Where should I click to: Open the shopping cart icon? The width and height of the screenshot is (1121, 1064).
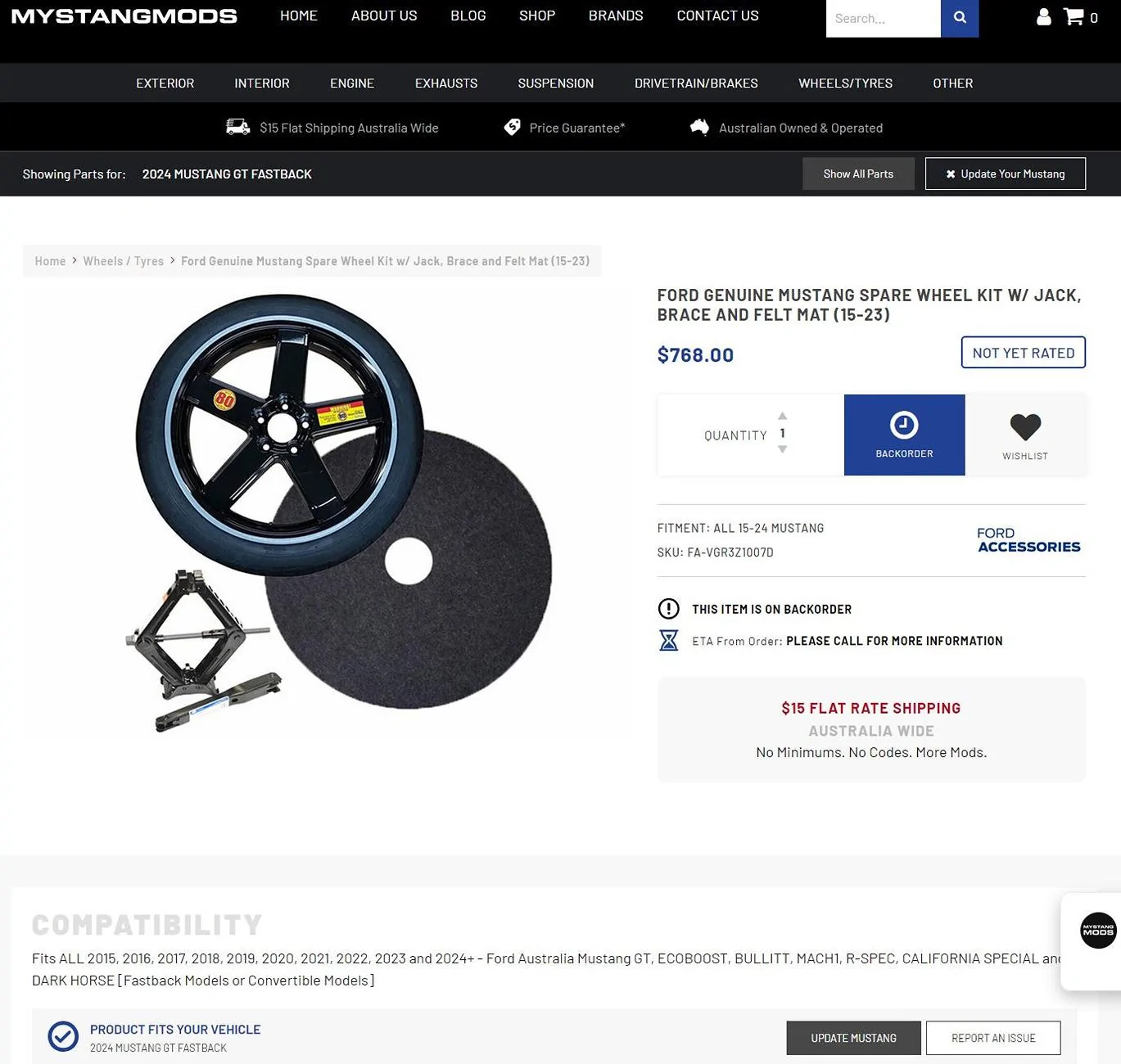[1074, 16]
